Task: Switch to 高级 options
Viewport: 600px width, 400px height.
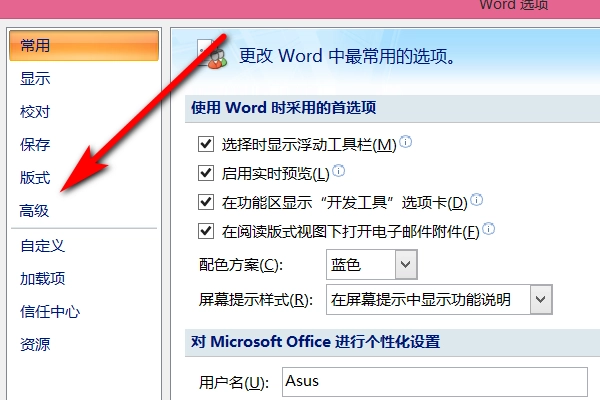Action: click(x=34, y=211)
